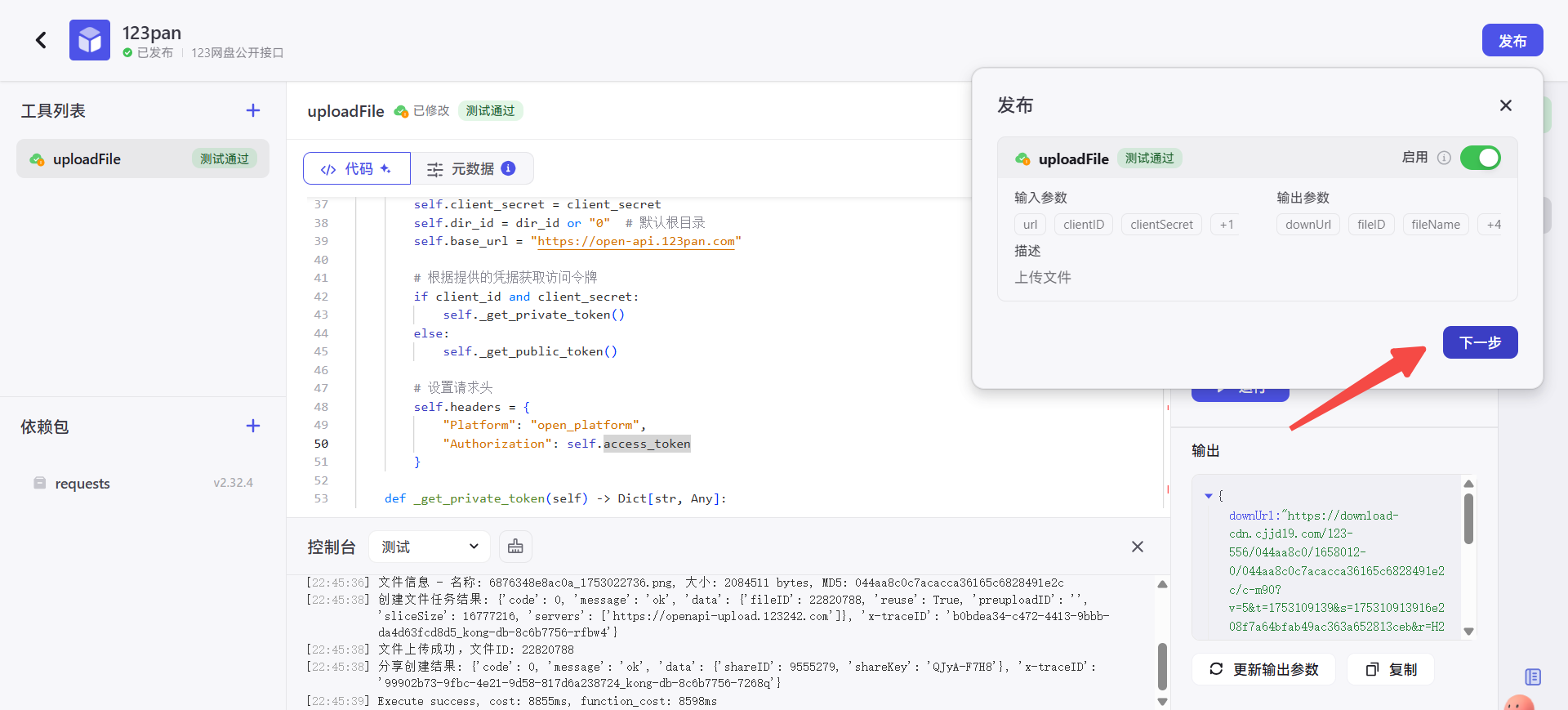Click the console scroll up arrow
Screen dimensions: 1568x710
1162,584
